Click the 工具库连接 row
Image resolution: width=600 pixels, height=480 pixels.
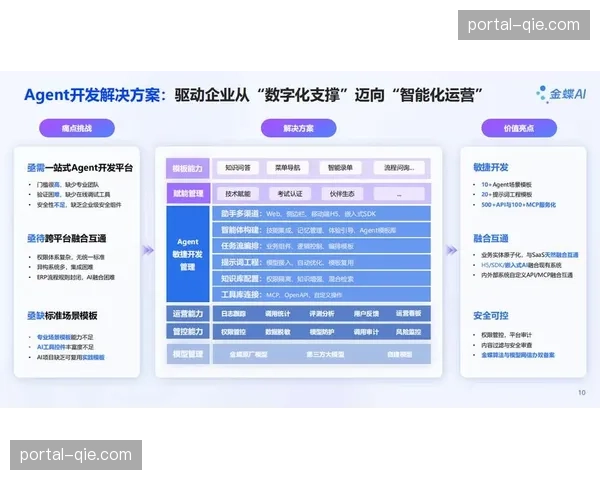click(321, 295)
